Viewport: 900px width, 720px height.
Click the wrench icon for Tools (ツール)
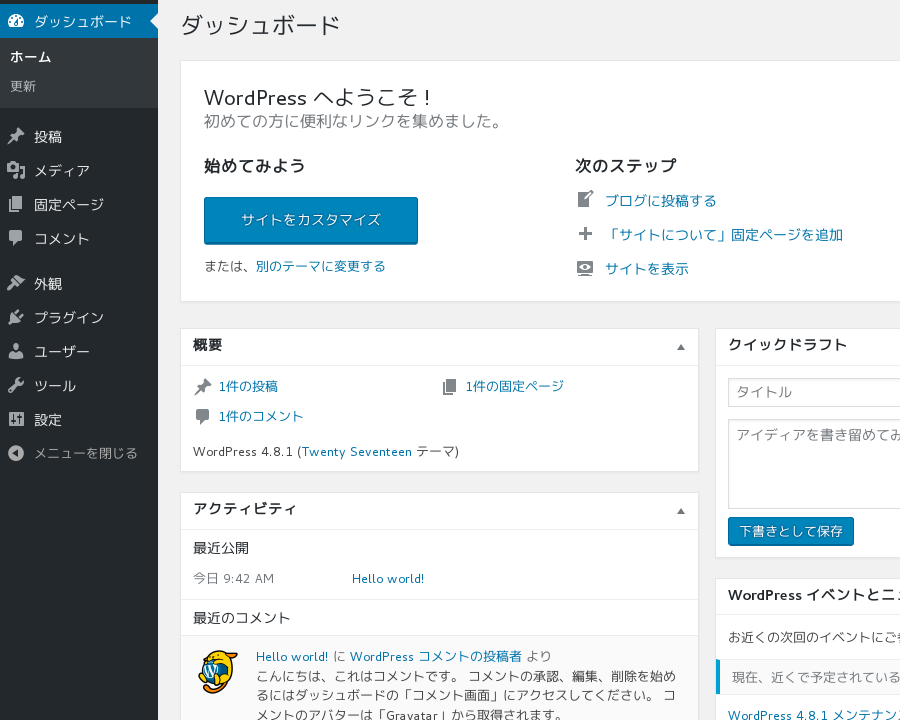pos(16,386)
